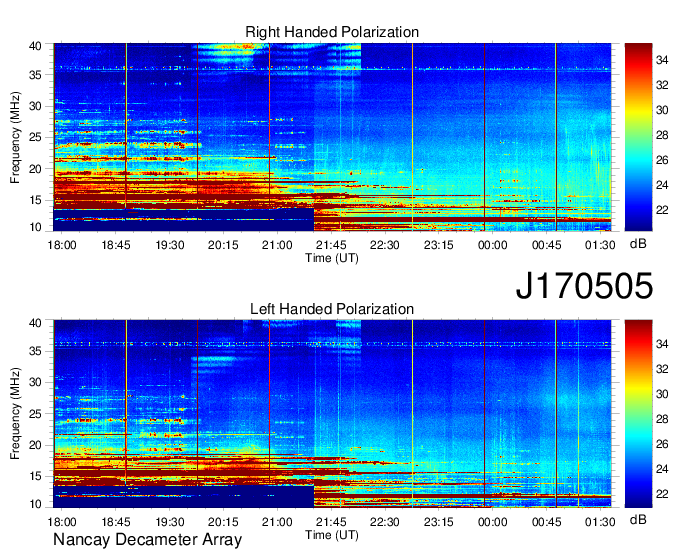680x552 pixels.
Task: Click the Nancay Decameter Array caption
Action: pos(147,540)
